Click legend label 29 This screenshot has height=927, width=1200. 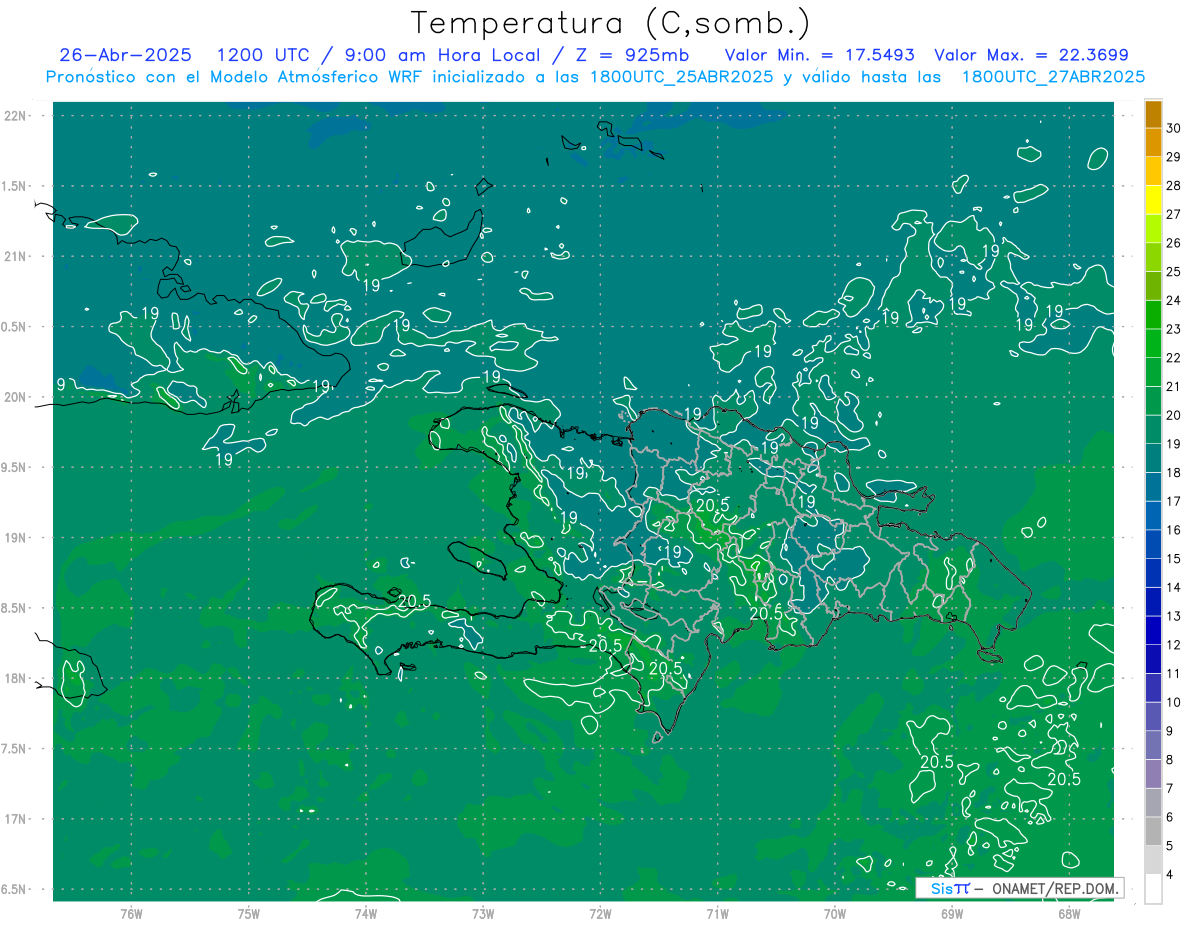click(x=1174, y=157)
